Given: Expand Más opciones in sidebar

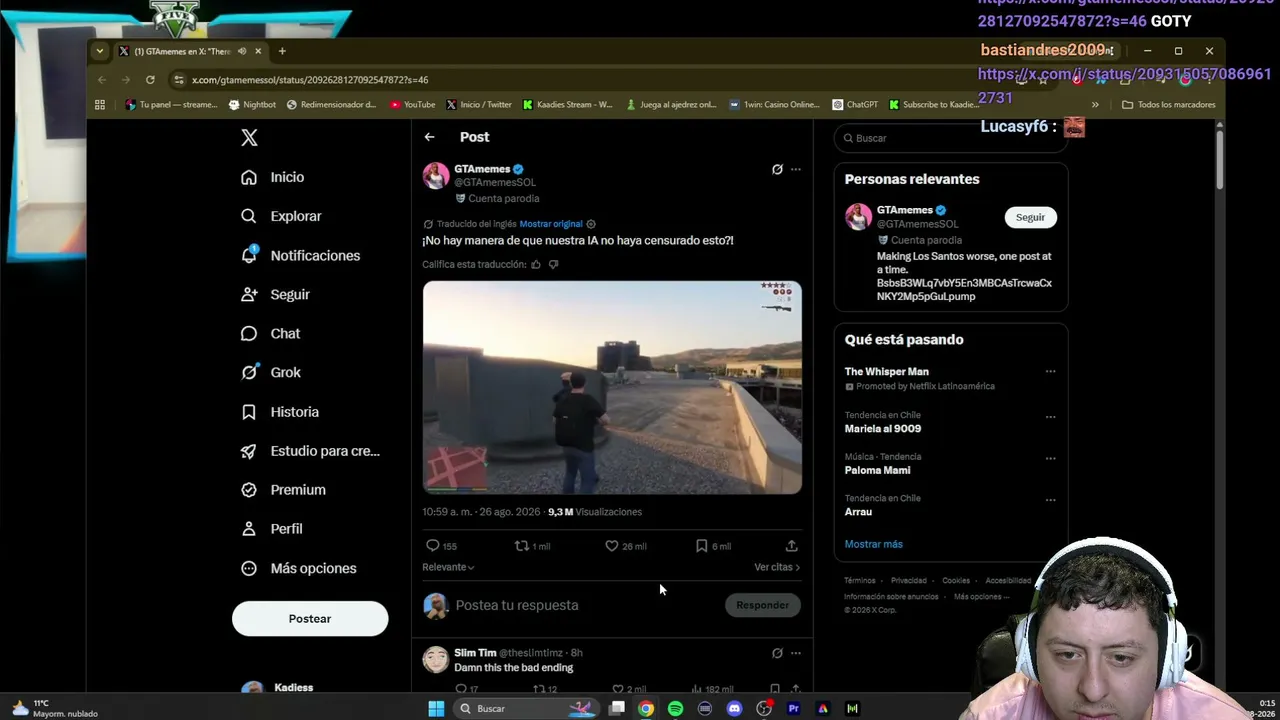Looking at the screenshot, I should tap(299, 568).
